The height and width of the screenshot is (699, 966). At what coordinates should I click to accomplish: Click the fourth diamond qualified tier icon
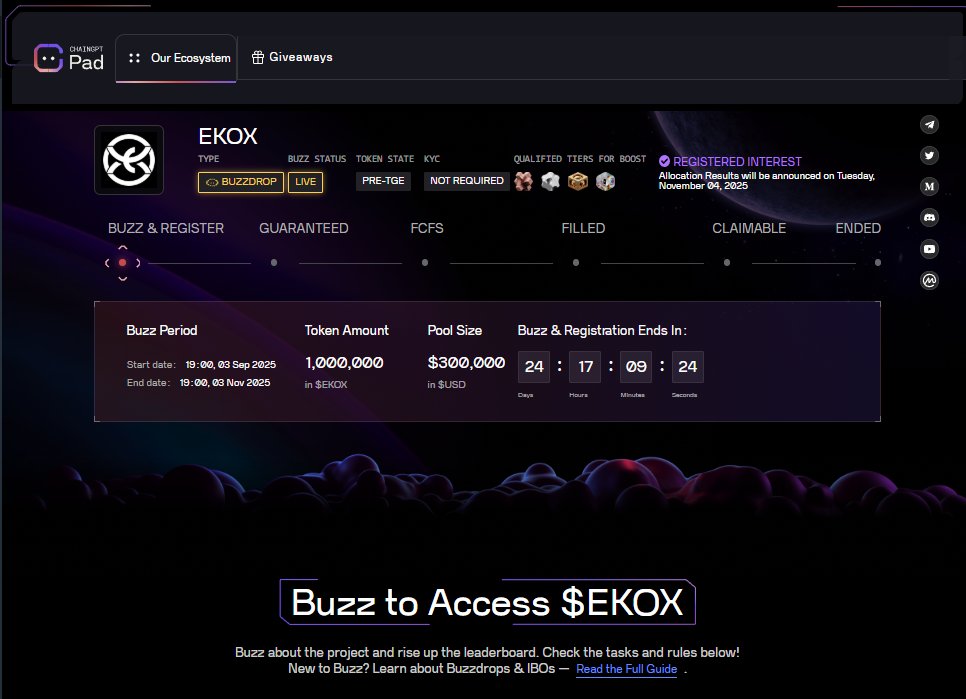coord(606,181)
